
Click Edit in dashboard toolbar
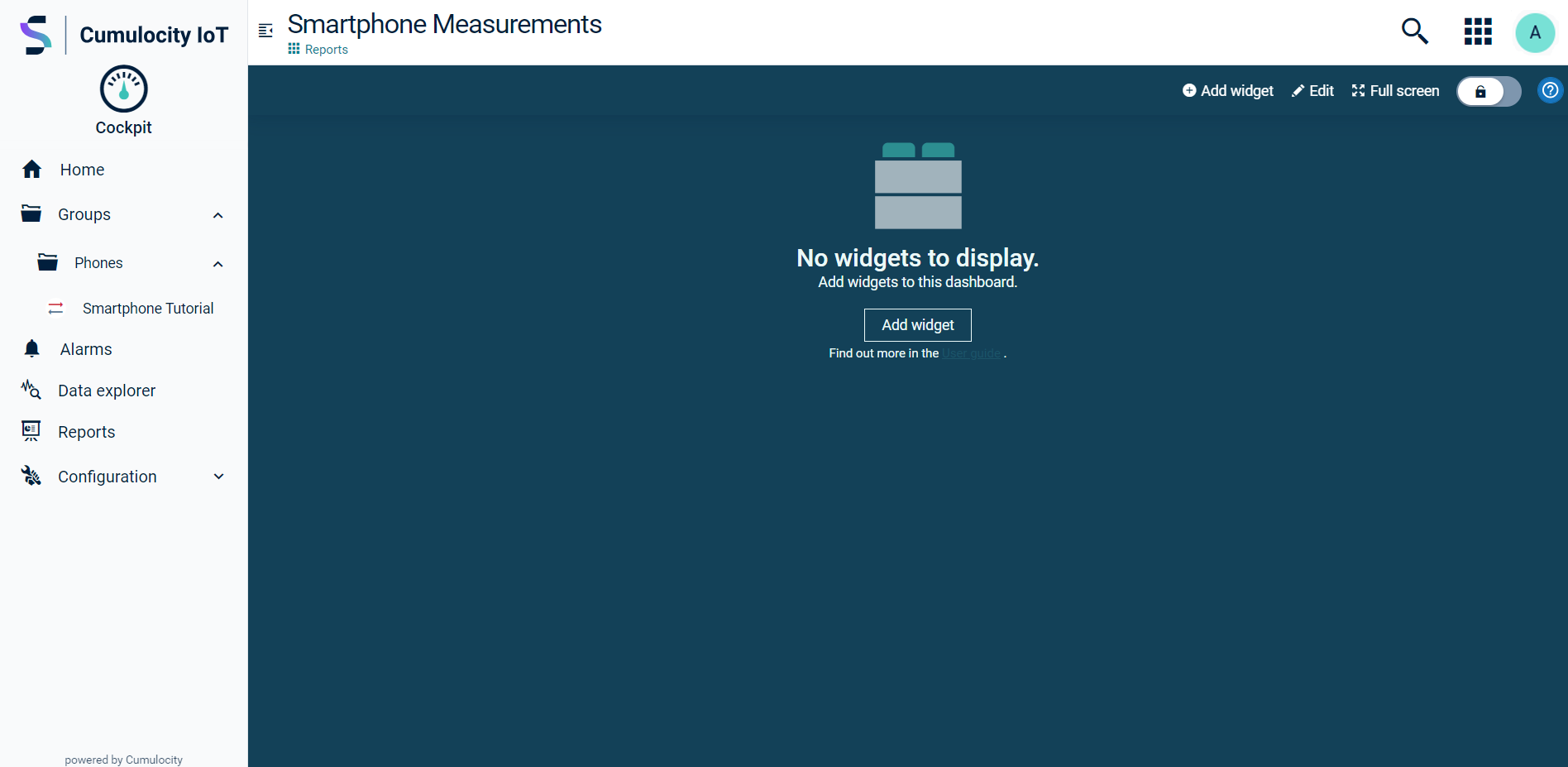1312,91
